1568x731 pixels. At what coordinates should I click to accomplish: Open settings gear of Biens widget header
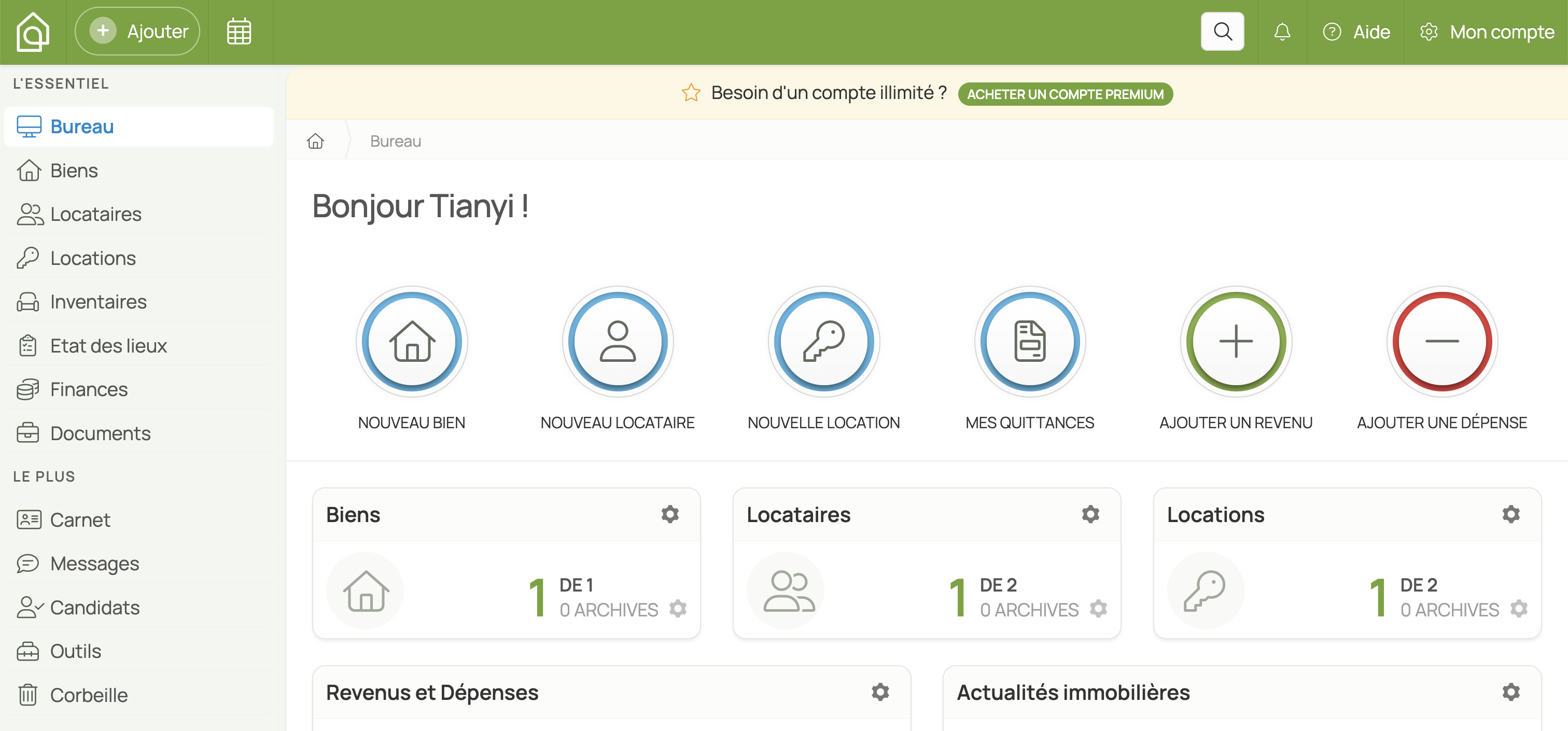pyautogui.click(x=670, y=514)
